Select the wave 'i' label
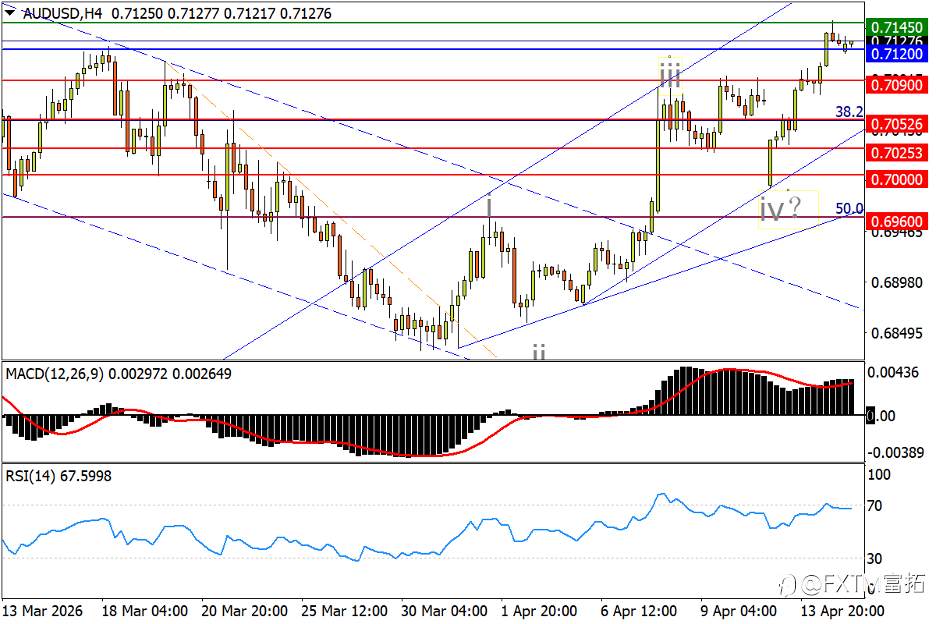Image resolution: width=936 pixels, height=624 pixels. (489, 207)
